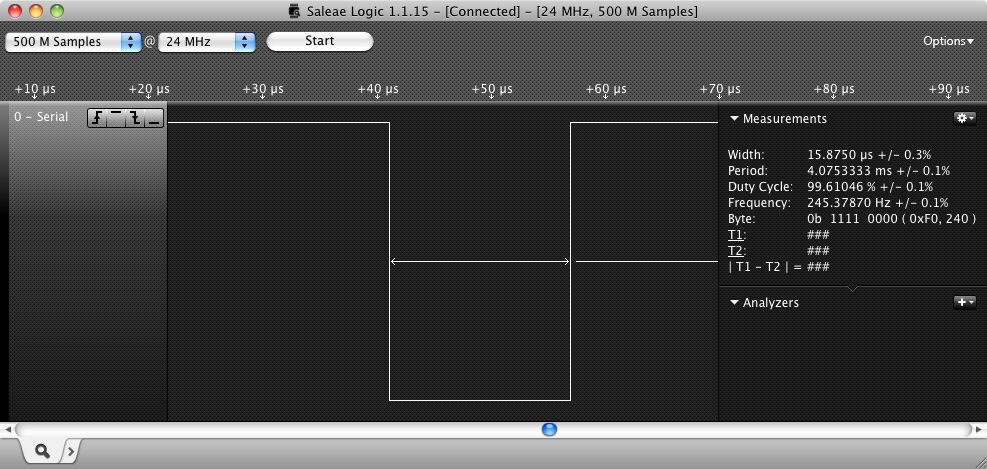
Task: Click the pulse width measurement arrow on waveform
Action: tap(480, 261)
